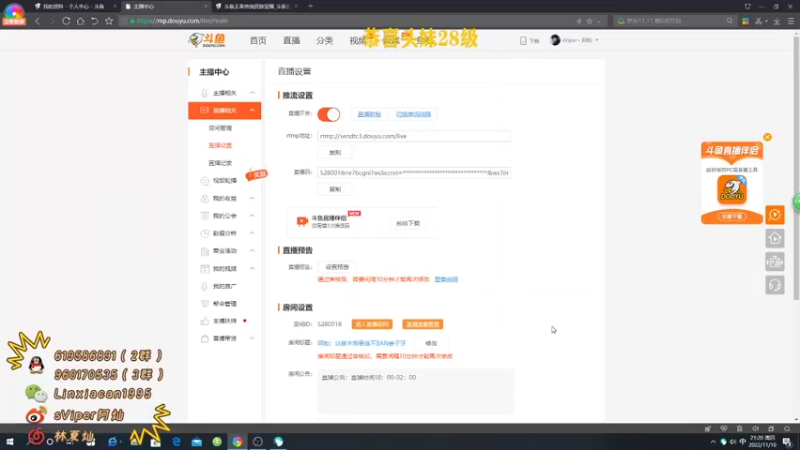This screenshot has width=800, height=450.
Task: Open the Mail app from taskbar
Action: tap(196, 442)
